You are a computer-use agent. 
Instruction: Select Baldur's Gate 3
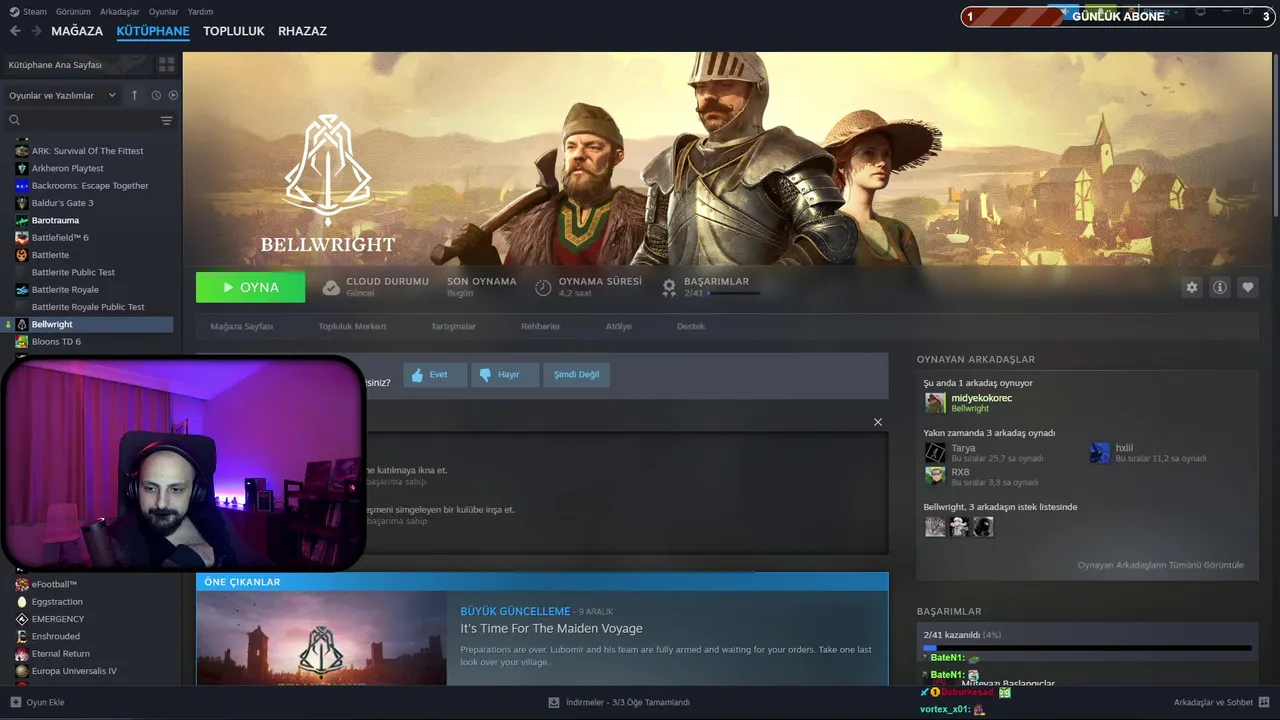pyautogui.click(x=62, y=203)
